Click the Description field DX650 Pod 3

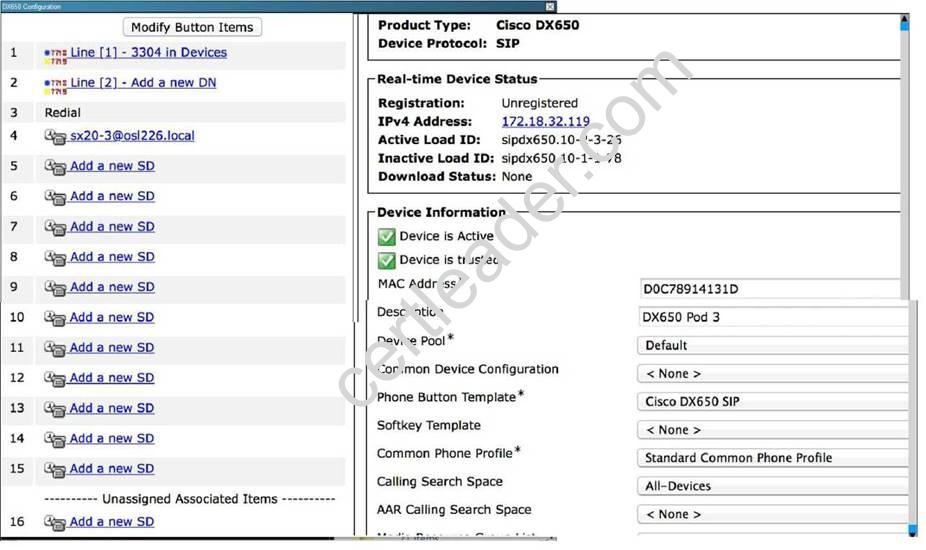(774, 317)
